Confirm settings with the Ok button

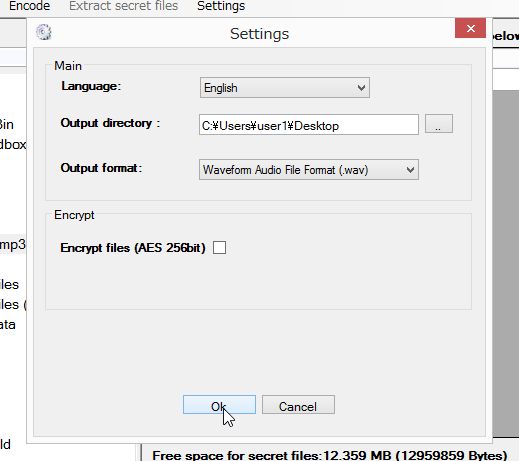(219, 405)
